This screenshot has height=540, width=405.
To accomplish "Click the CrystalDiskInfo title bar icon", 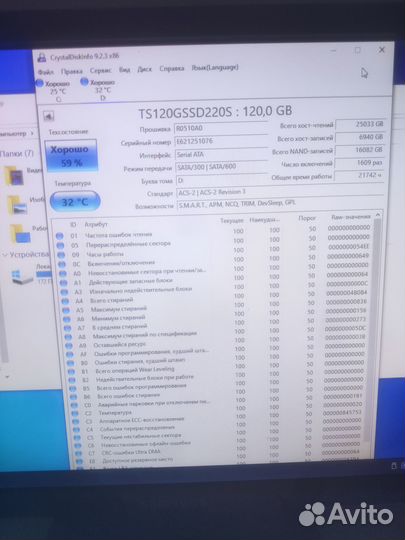I will click(x=42, y=58).
